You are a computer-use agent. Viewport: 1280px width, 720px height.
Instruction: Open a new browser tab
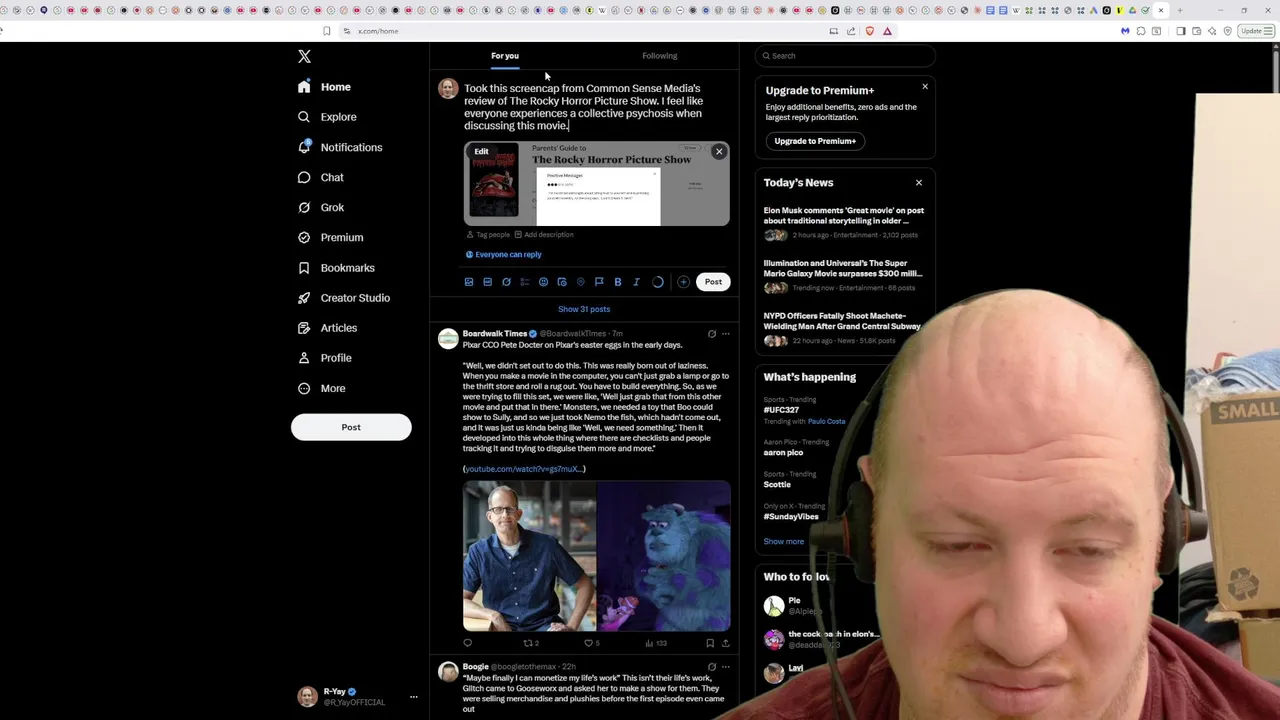point(1180,10)
